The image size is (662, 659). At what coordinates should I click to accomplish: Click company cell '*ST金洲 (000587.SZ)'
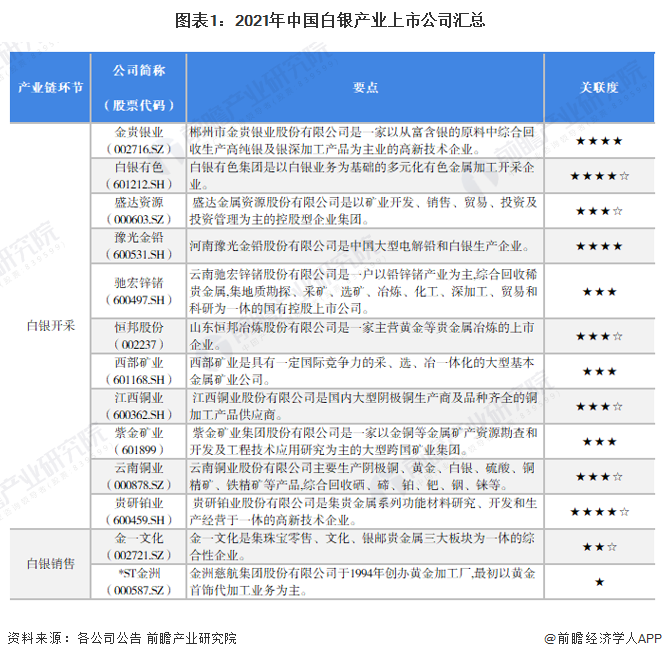138,581
